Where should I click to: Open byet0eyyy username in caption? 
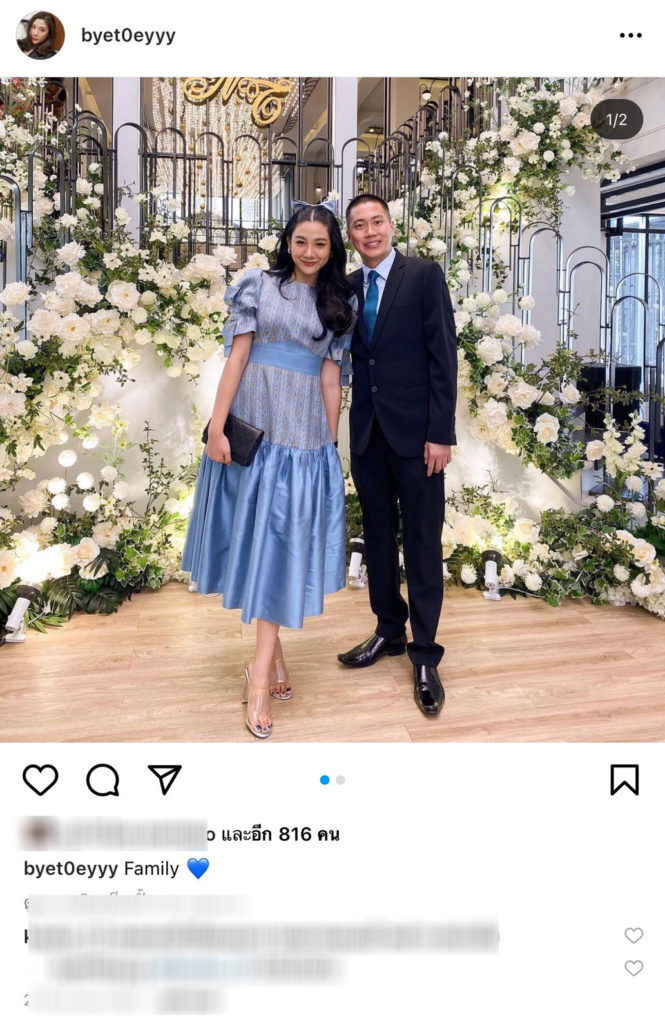71,869
